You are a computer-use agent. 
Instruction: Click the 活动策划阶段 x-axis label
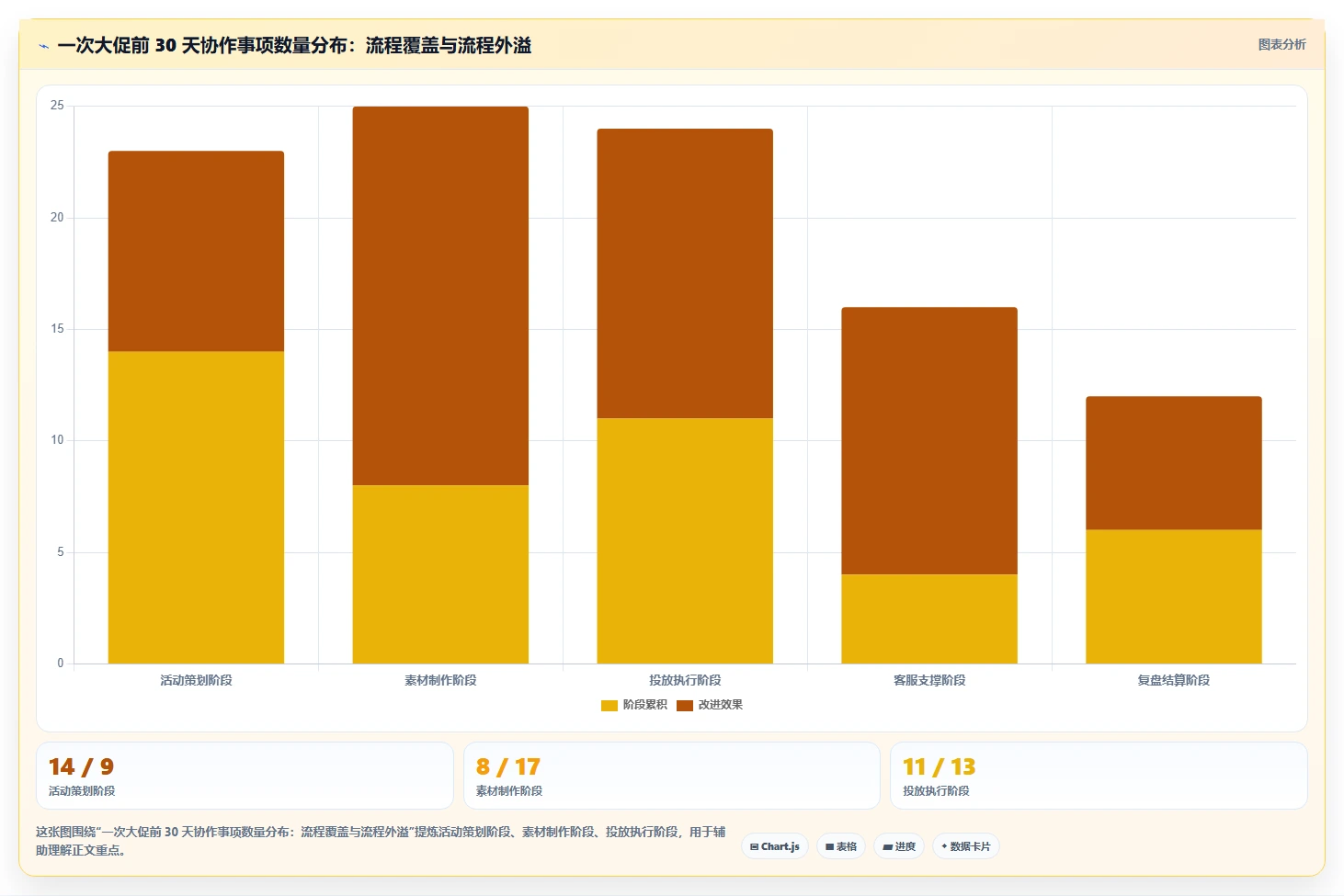click(196, 680)
